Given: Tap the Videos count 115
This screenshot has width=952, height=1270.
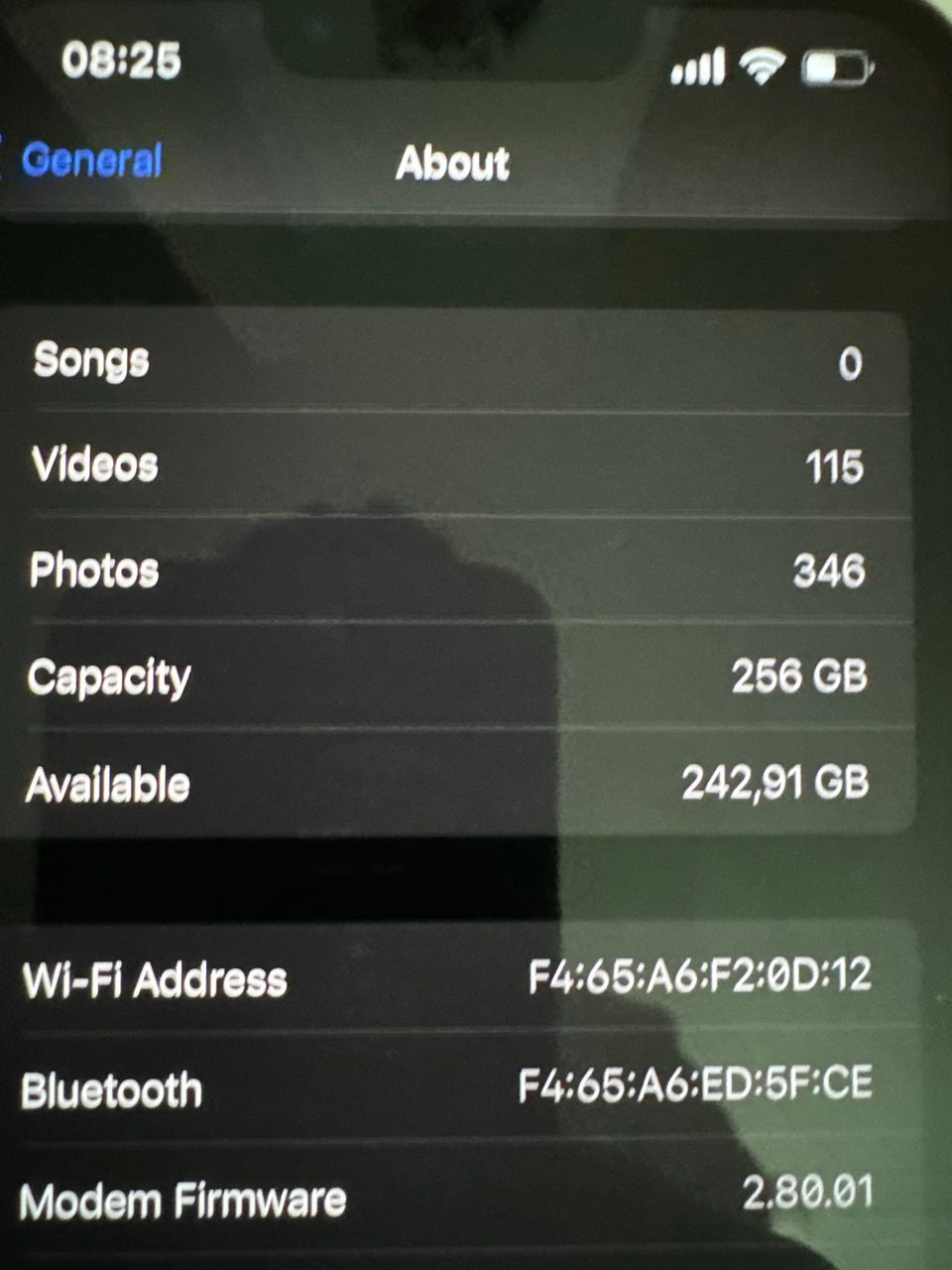Looking at the screenshot, I should tap(834, 467).
